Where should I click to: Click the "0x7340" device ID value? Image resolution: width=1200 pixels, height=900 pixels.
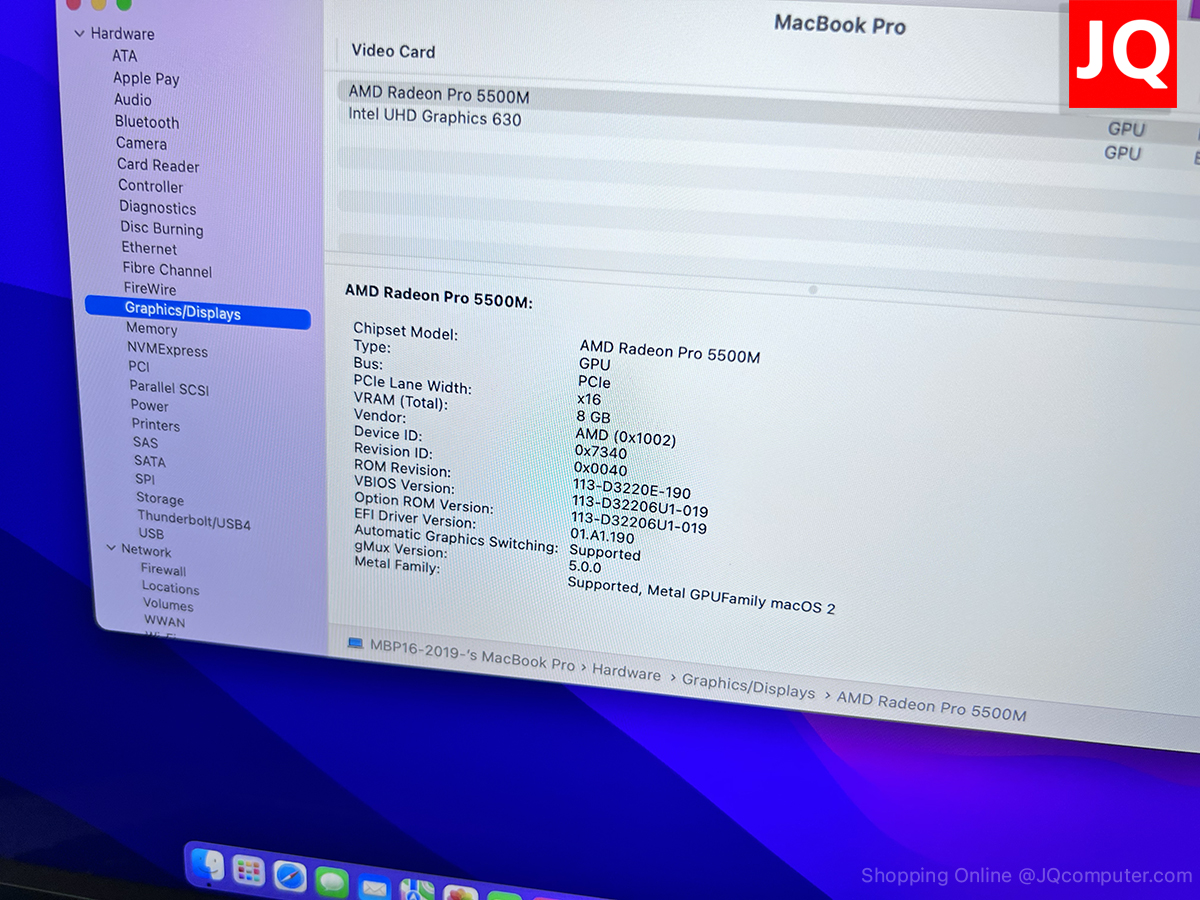(601, 452)
